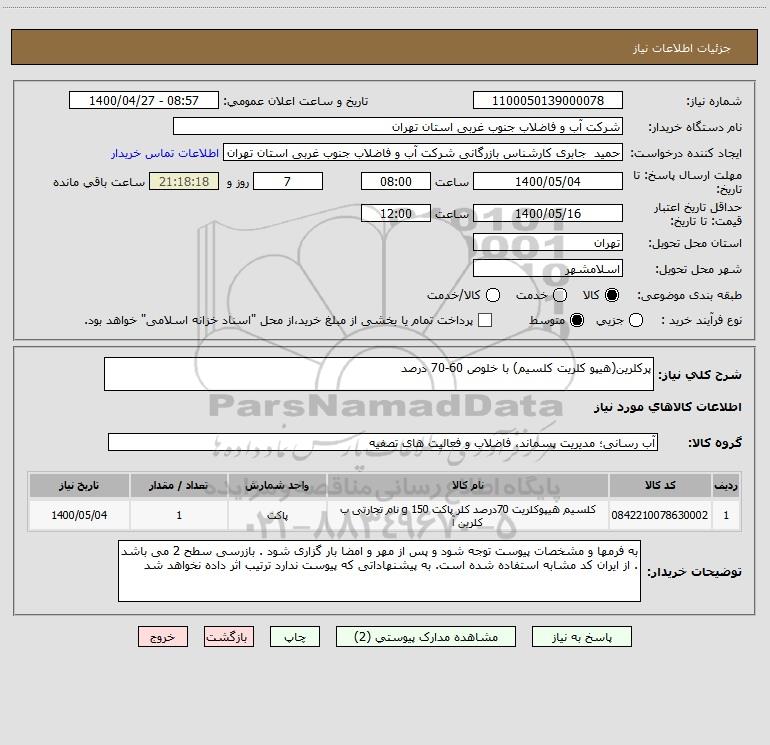Click the request creator name field
The width and height of the screenshot is (770, 745).
pyautogui.click(x=423, y=153)
